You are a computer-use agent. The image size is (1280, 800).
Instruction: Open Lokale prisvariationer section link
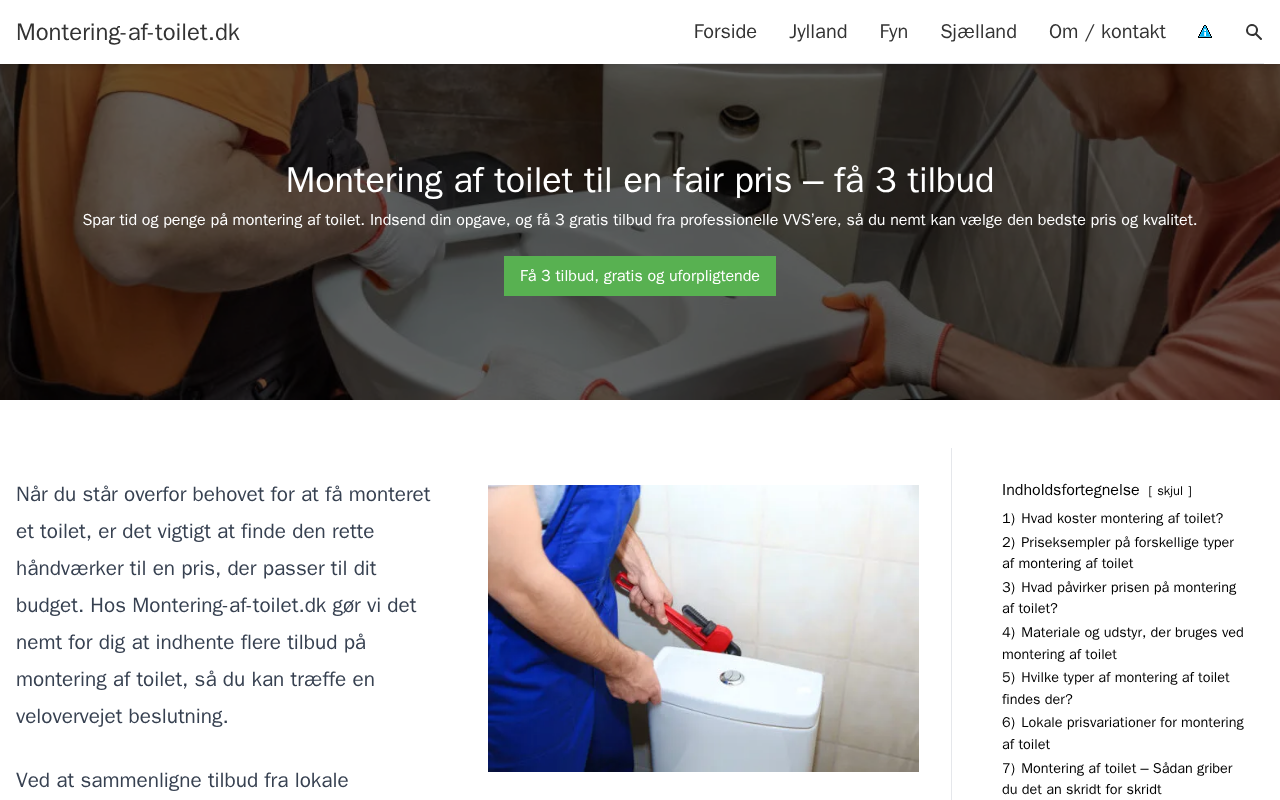pos(1123,733)
